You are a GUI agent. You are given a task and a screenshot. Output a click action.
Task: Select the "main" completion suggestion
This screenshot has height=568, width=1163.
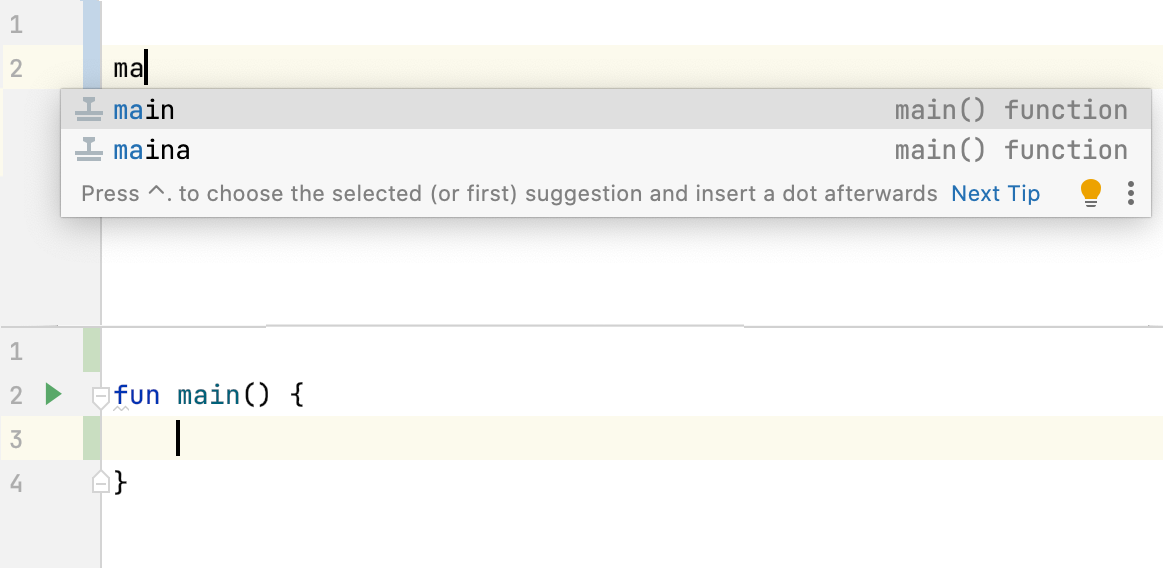click(x=144, y=109)
